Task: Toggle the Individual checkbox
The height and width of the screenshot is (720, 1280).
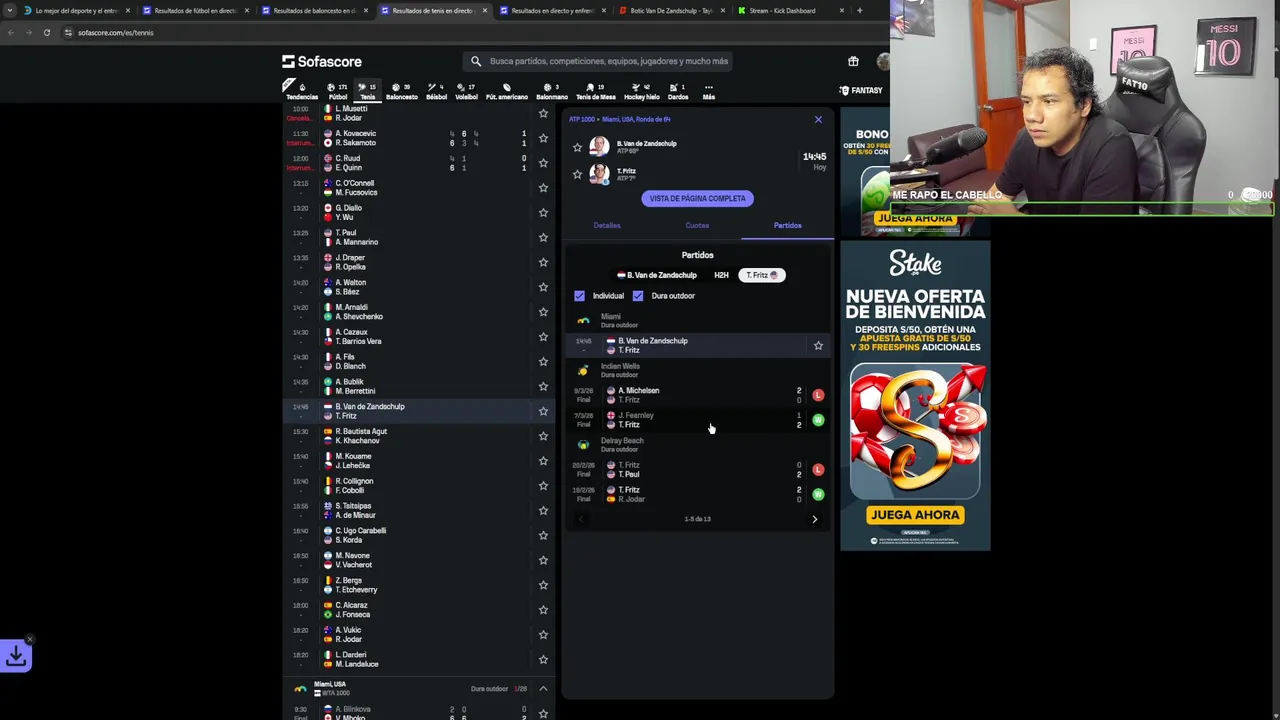Action: (x=579, y=296)
